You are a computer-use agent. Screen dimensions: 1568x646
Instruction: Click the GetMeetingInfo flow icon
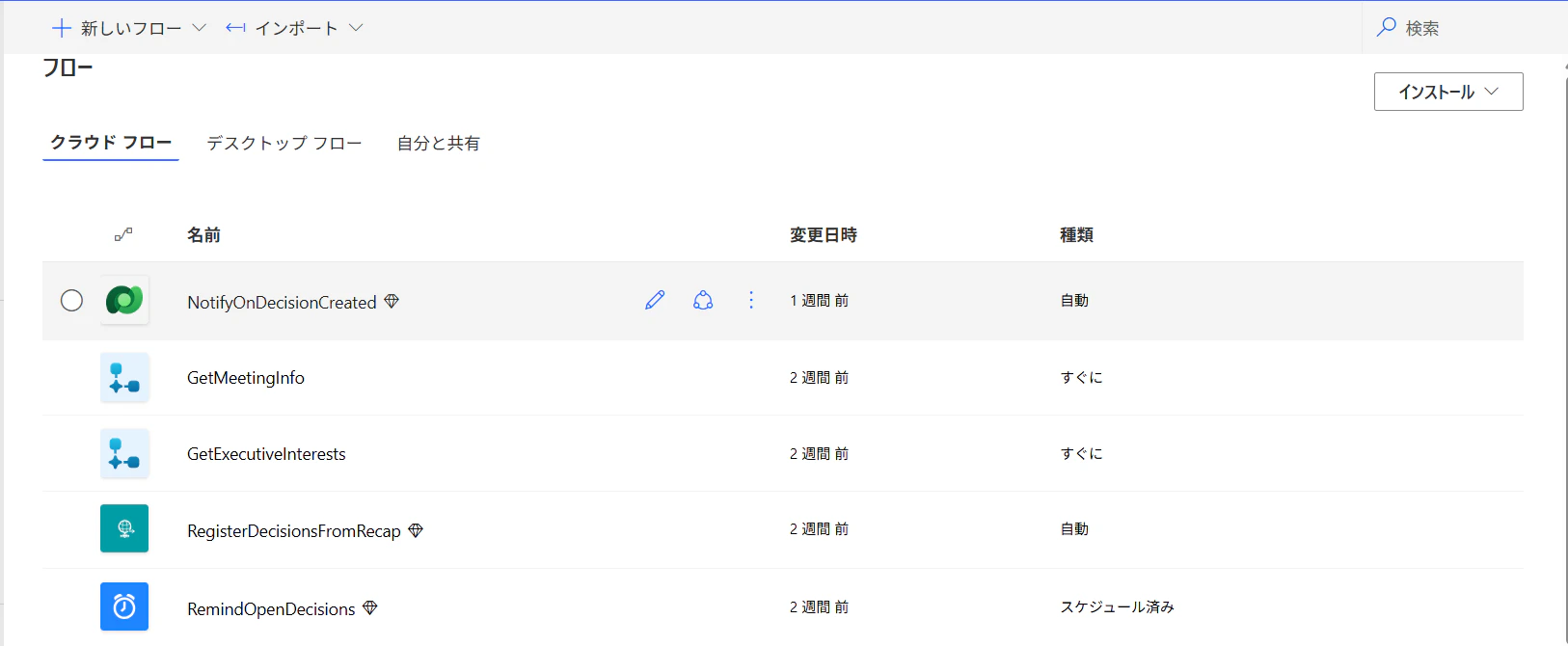(124, 377)
